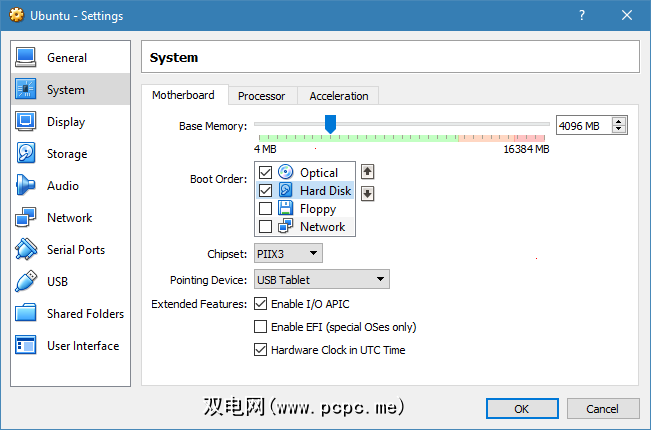
Task: Open the Pointing Device USB Tablet dropdown
Action: click(x=322, y=279)
